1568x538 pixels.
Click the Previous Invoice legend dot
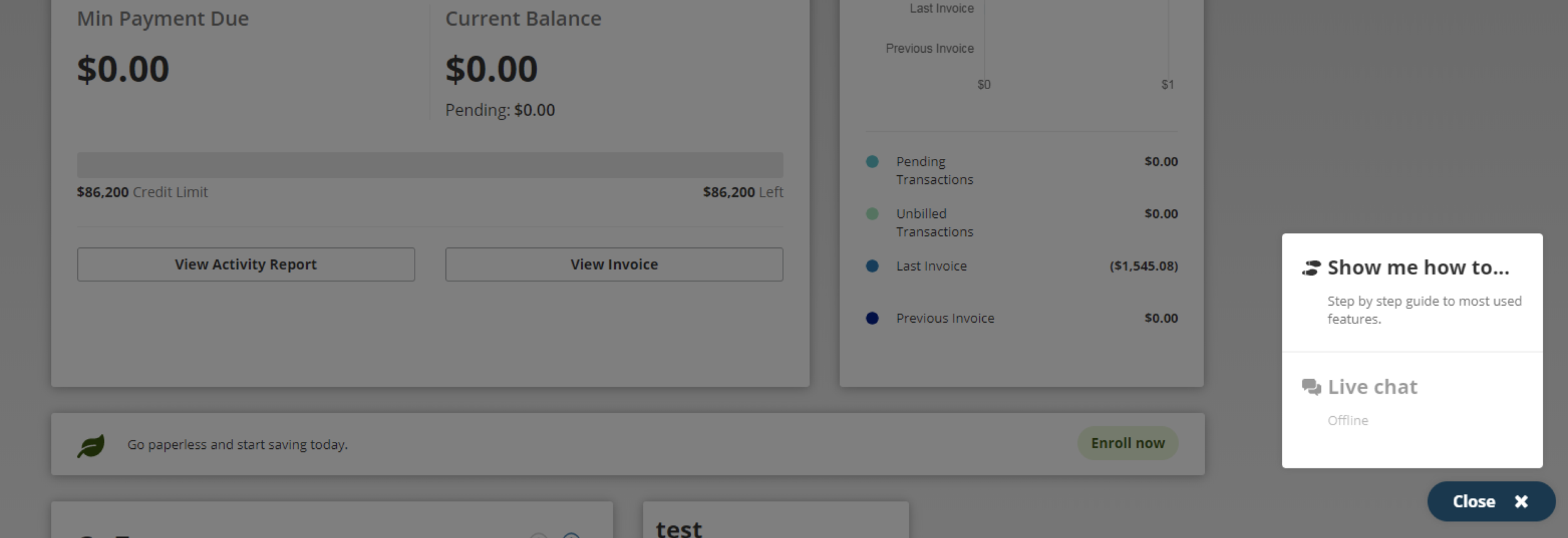coord(872,318)
